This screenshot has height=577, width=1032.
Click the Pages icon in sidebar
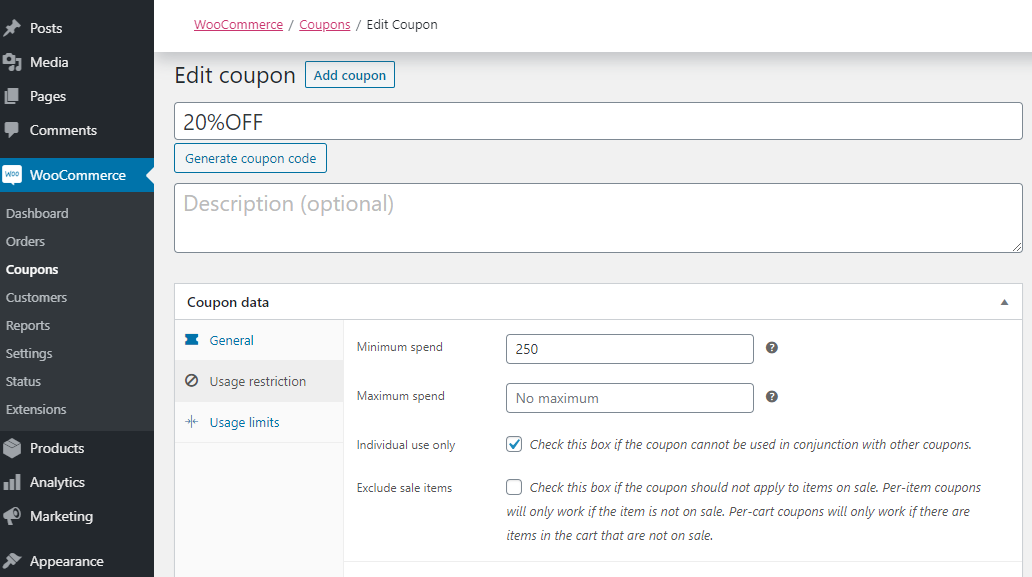[12, 96]
